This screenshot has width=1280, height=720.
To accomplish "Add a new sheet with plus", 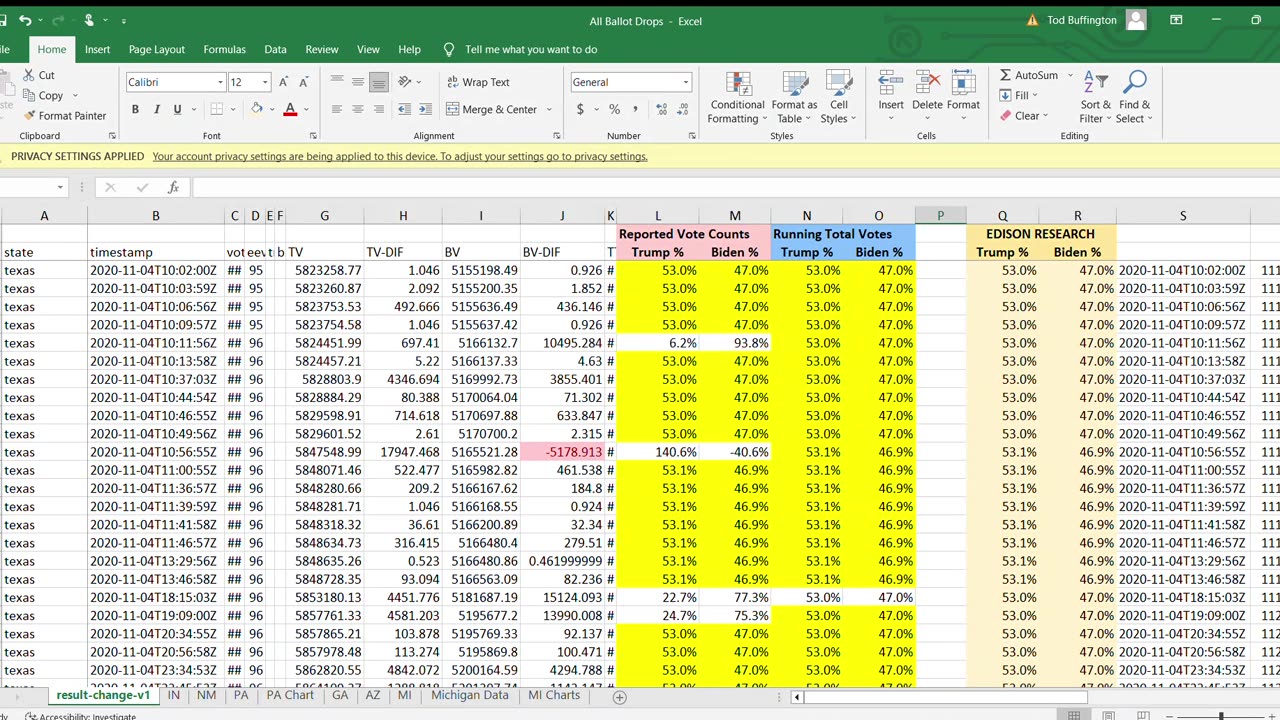I will pos(619,697).
